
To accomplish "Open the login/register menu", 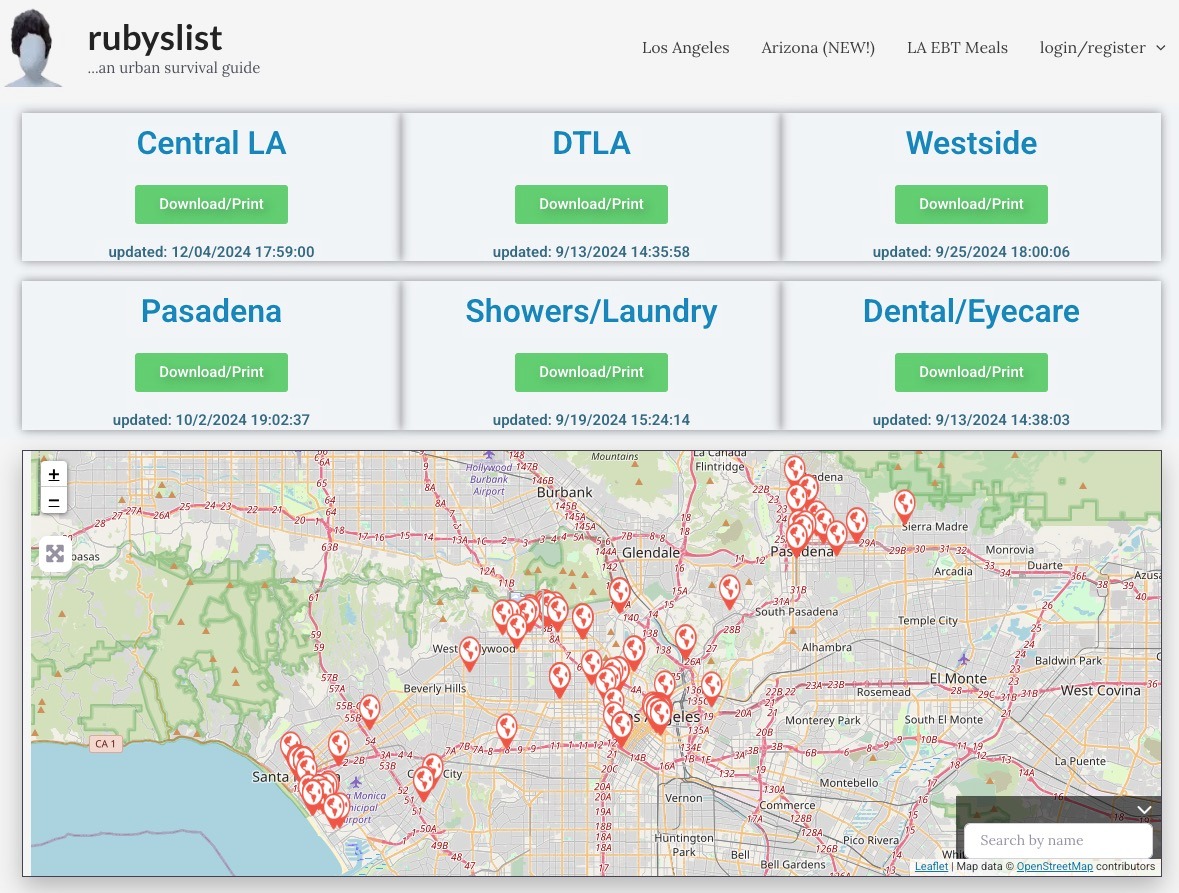I will [1092, 48].
